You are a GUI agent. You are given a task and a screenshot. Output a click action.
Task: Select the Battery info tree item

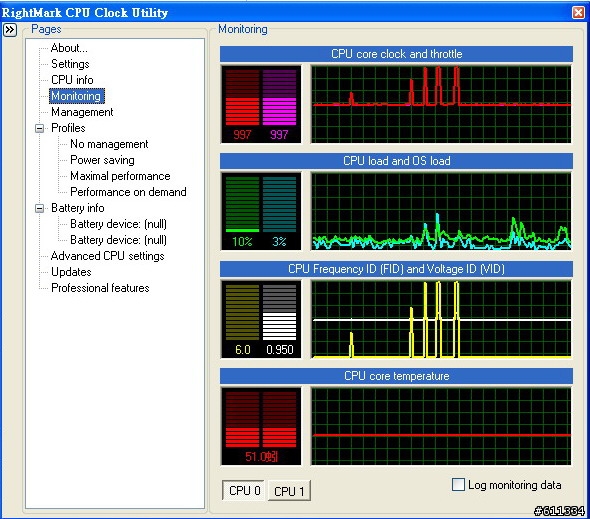point(78,208)
